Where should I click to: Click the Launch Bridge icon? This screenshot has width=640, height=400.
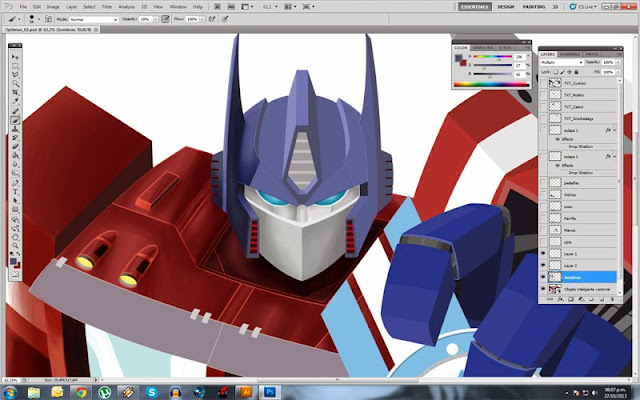pos(217,7)
